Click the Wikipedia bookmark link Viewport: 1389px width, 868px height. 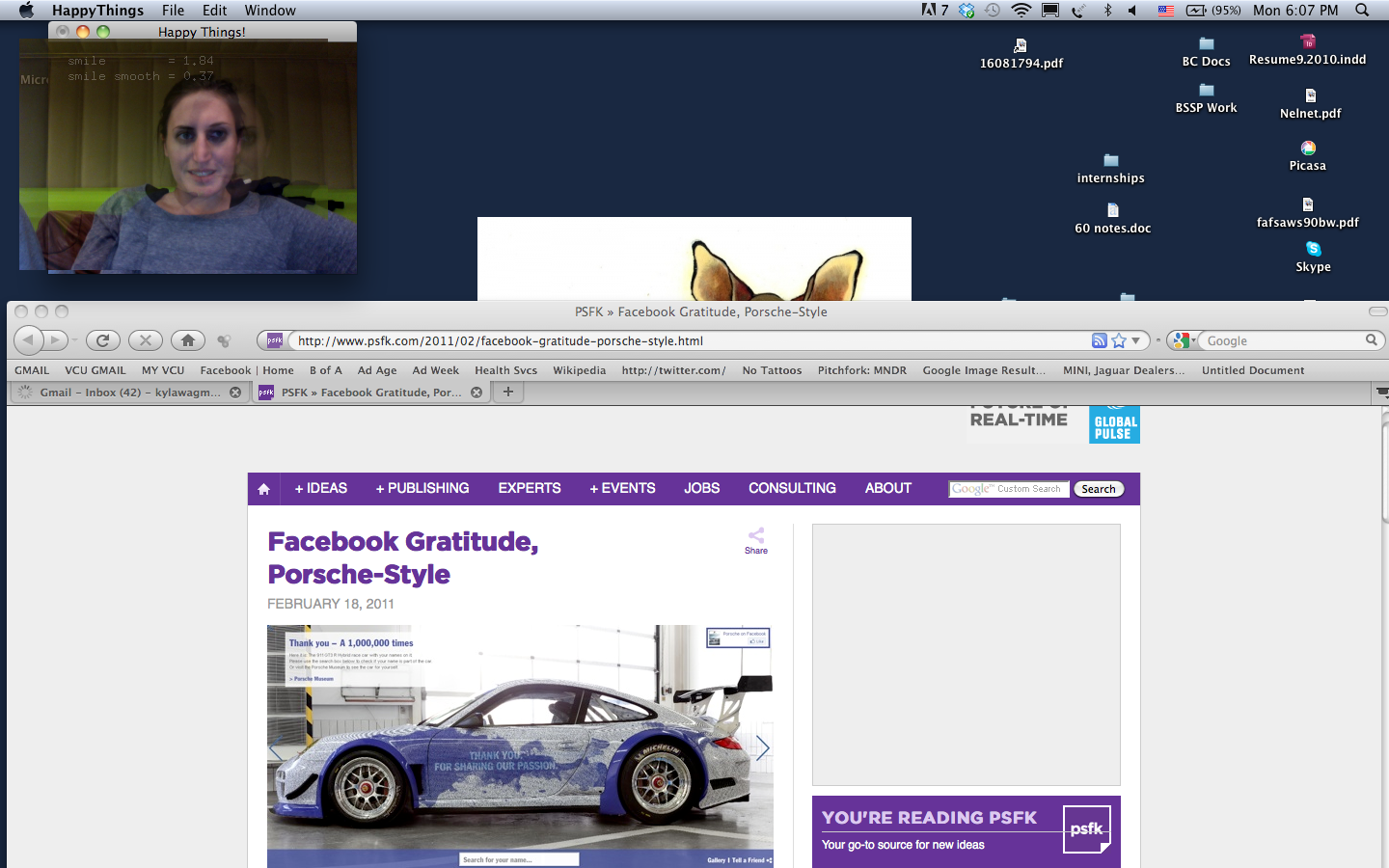click(x=579, y=370)
